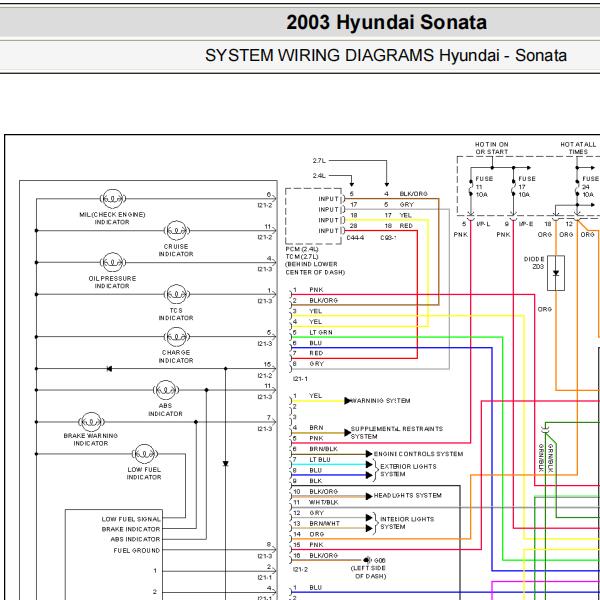Click the '2.7L' engine variant label
The image size is (600, 600).
[x=319, y=161]
